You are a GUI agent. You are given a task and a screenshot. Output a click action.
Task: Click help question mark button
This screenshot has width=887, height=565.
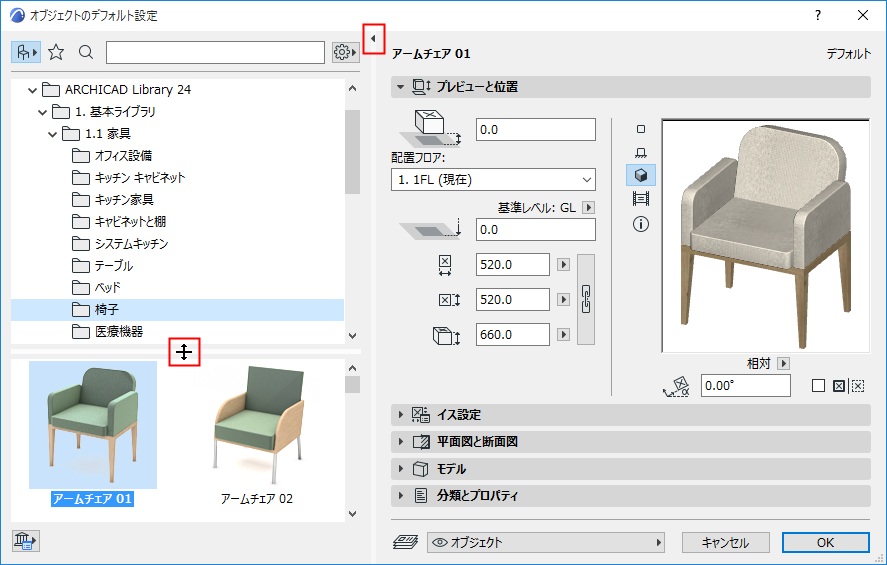(x=818, y=15)
